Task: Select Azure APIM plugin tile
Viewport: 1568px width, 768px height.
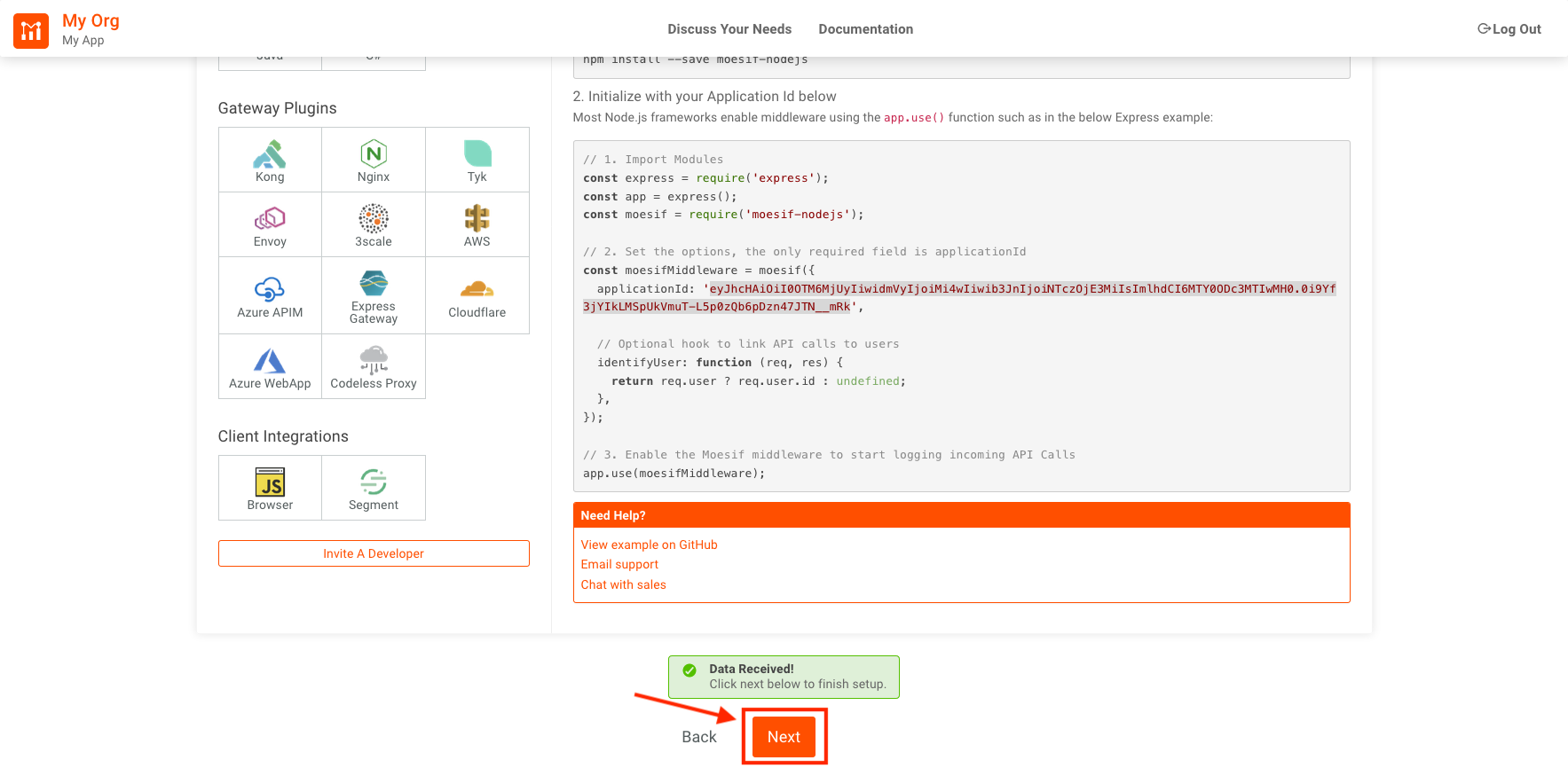Action: (270, 296)
